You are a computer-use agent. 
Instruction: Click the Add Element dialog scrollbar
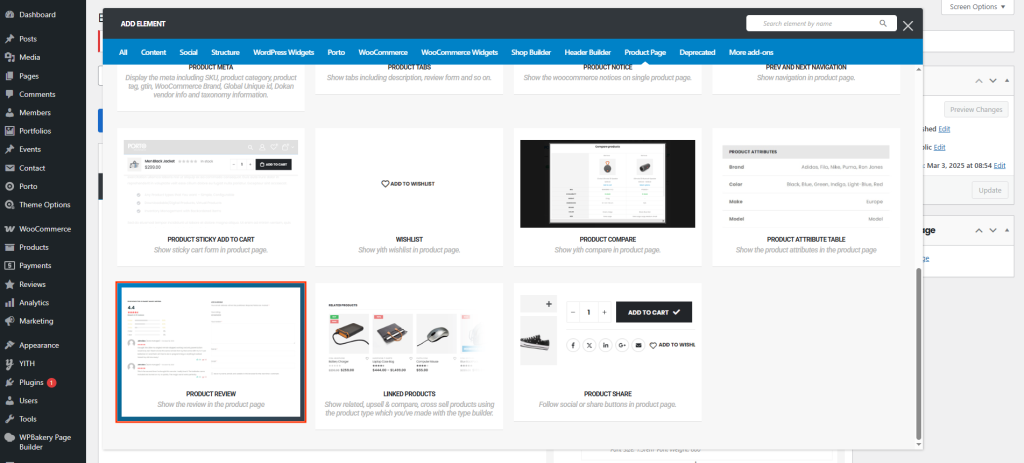(x=918, y=350)
